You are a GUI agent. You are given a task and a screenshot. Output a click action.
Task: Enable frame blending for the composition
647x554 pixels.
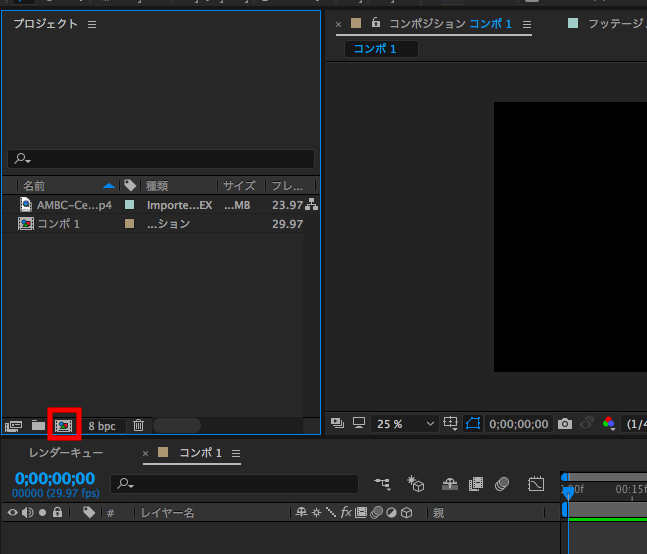pos(476,484)
